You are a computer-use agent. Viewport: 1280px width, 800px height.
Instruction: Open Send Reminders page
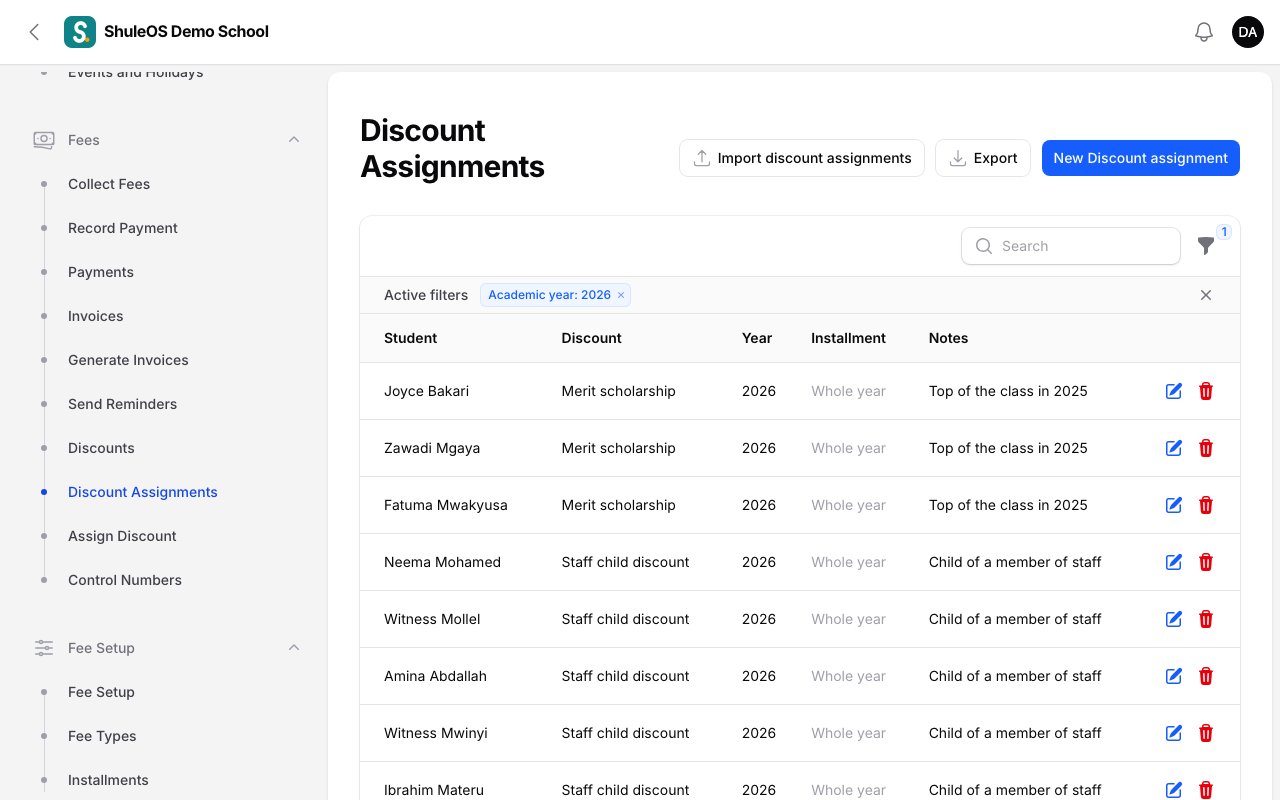tap(122, 404)
